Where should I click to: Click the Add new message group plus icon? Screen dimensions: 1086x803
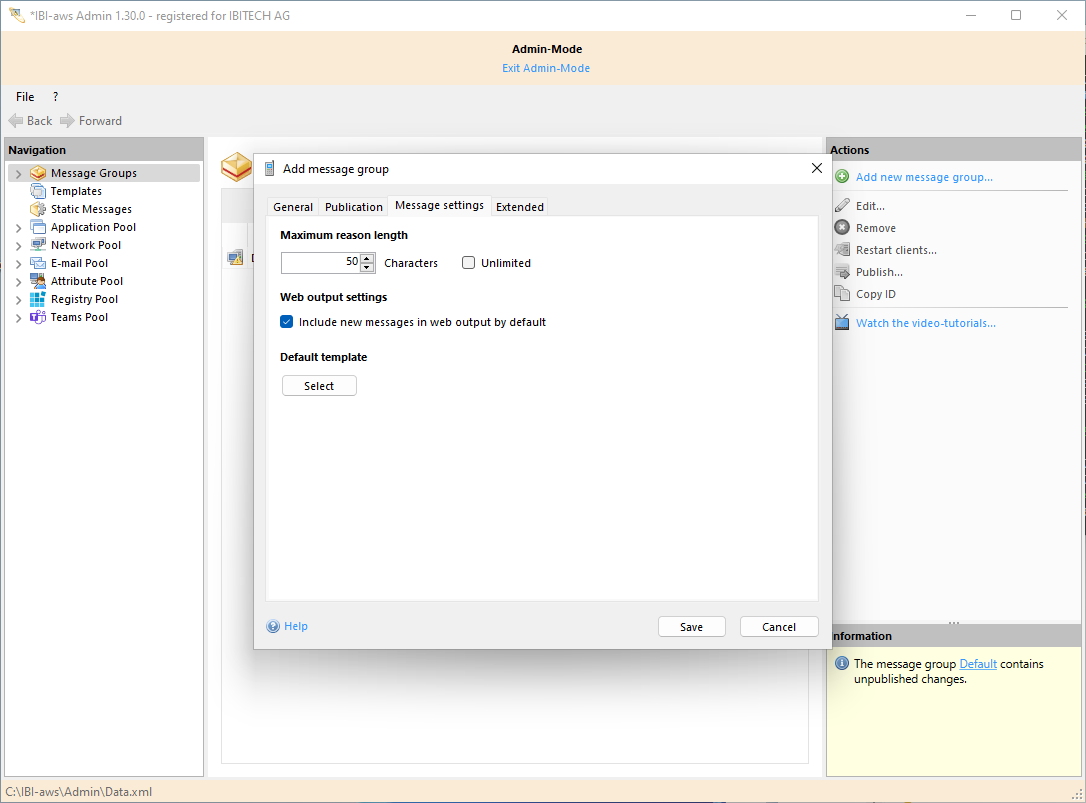[x=841, y=176]
